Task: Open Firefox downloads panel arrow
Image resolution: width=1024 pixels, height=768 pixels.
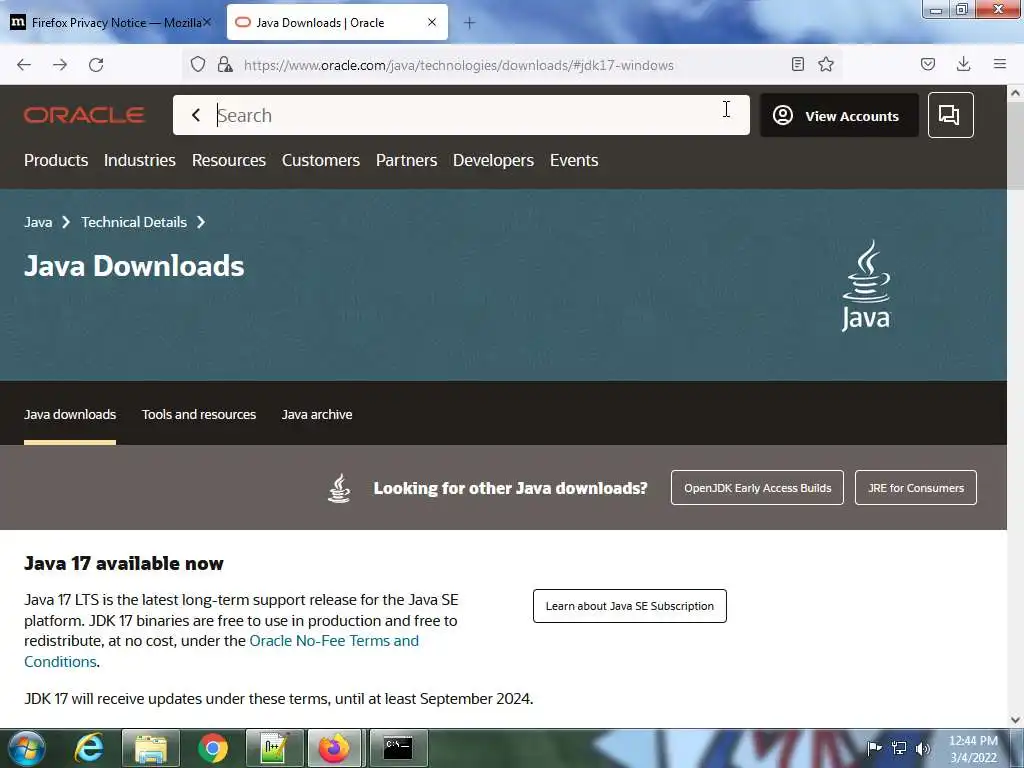Action: (963, 64)
